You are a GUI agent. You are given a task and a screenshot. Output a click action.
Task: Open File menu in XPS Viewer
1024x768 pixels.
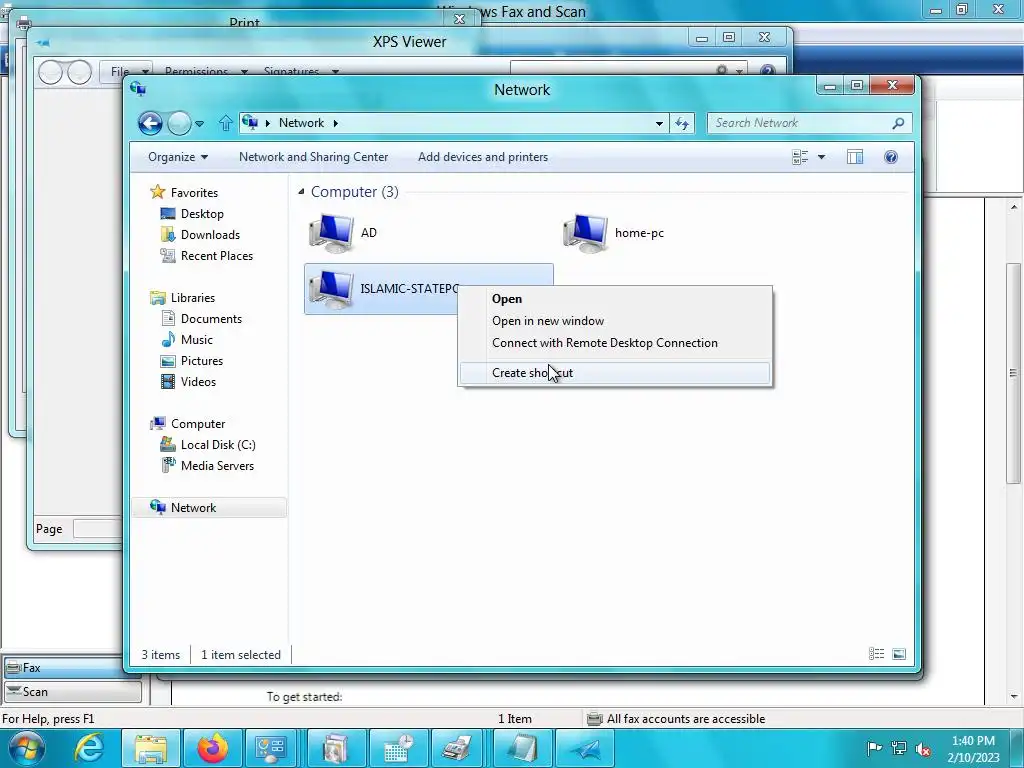coord(125,71)
